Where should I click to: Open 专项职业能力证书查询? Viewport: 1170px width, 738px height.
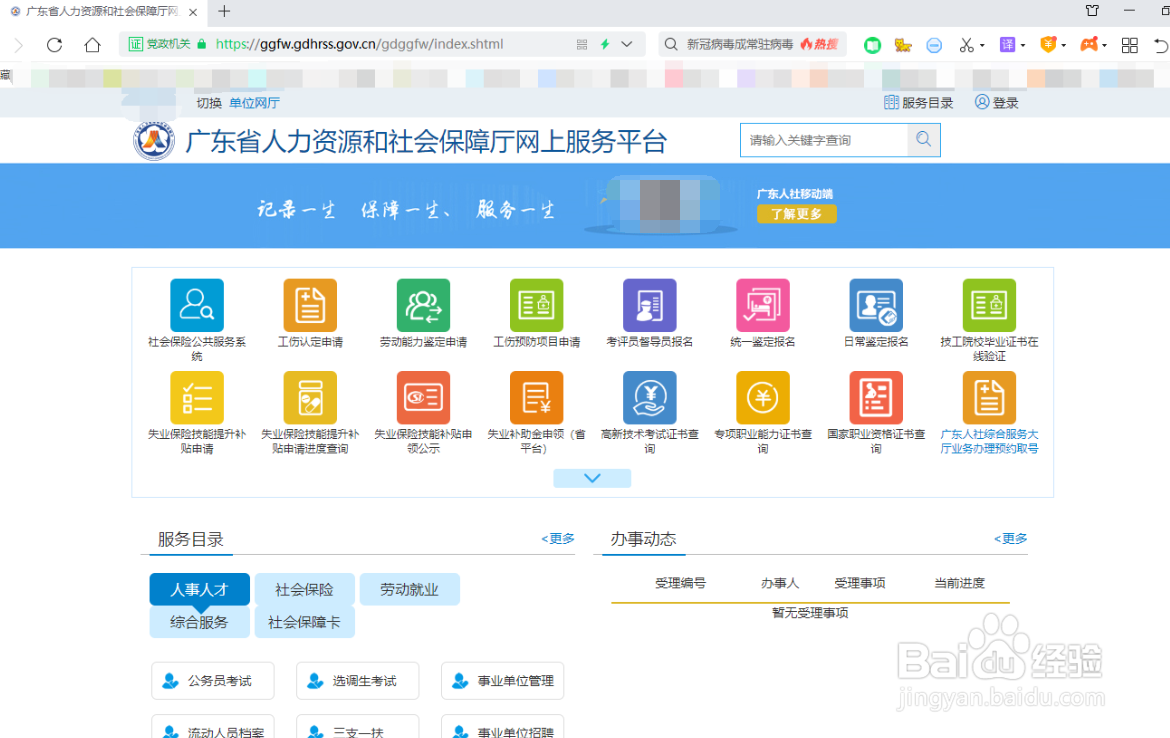[762, 398]
